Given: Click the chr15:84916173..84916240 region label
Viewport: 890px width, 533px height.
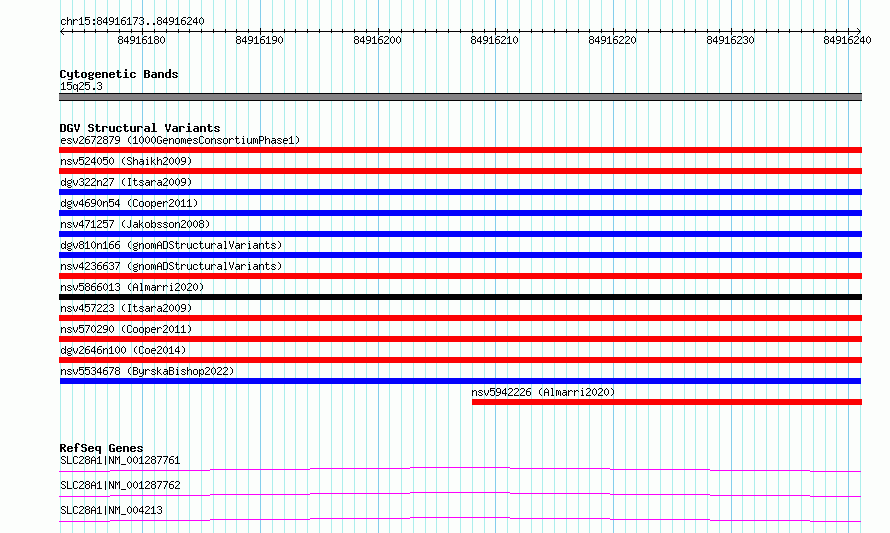Looking at the screenshot, I should [132, 22].
